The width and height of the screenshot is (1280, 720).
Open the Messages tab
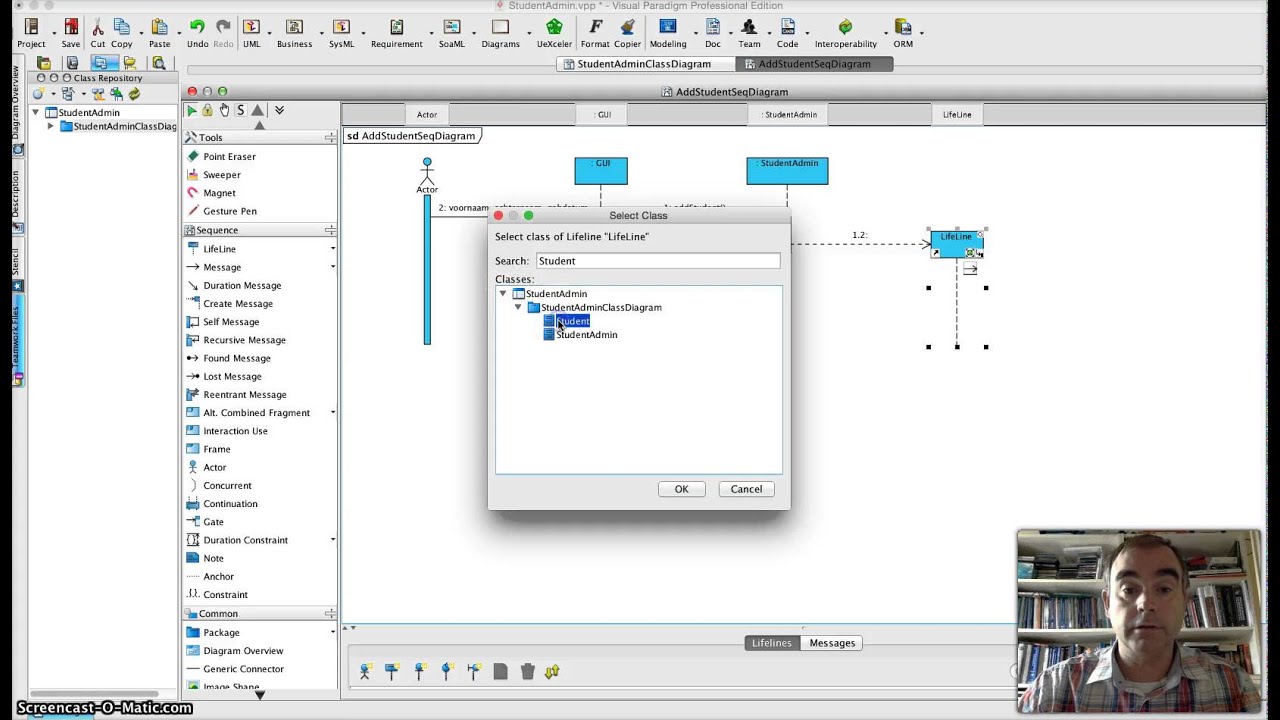[832, 643]
